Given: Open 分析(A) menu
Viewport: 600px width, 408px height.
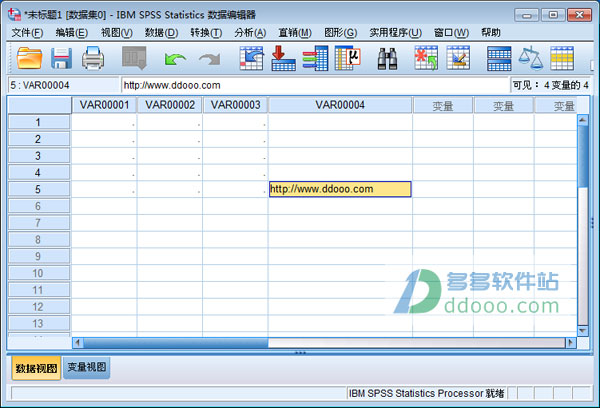Looking at the screenshot, I should click(250, 33).
